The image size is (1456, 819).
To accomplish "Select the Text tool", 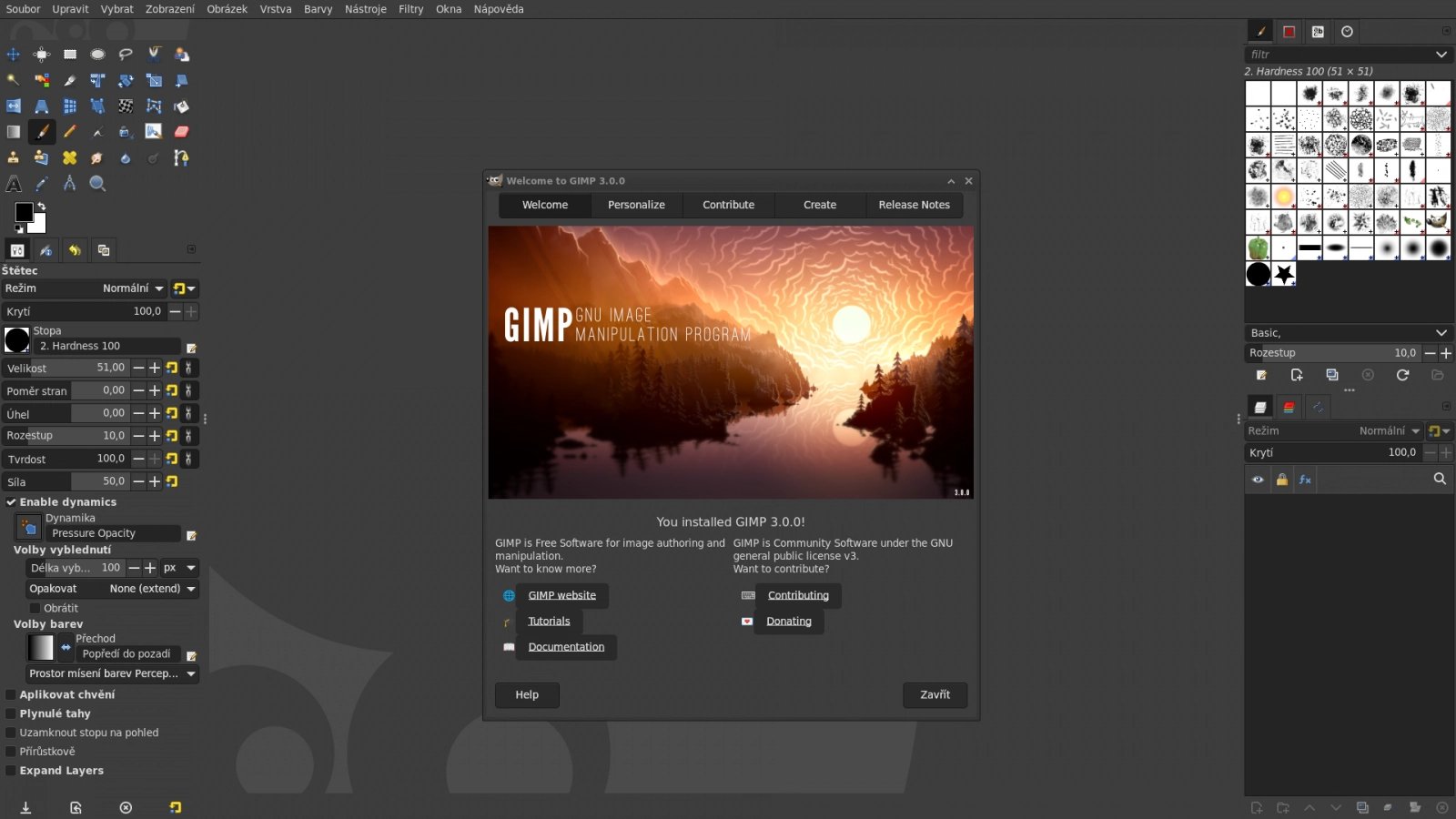I will pos(14,184).
